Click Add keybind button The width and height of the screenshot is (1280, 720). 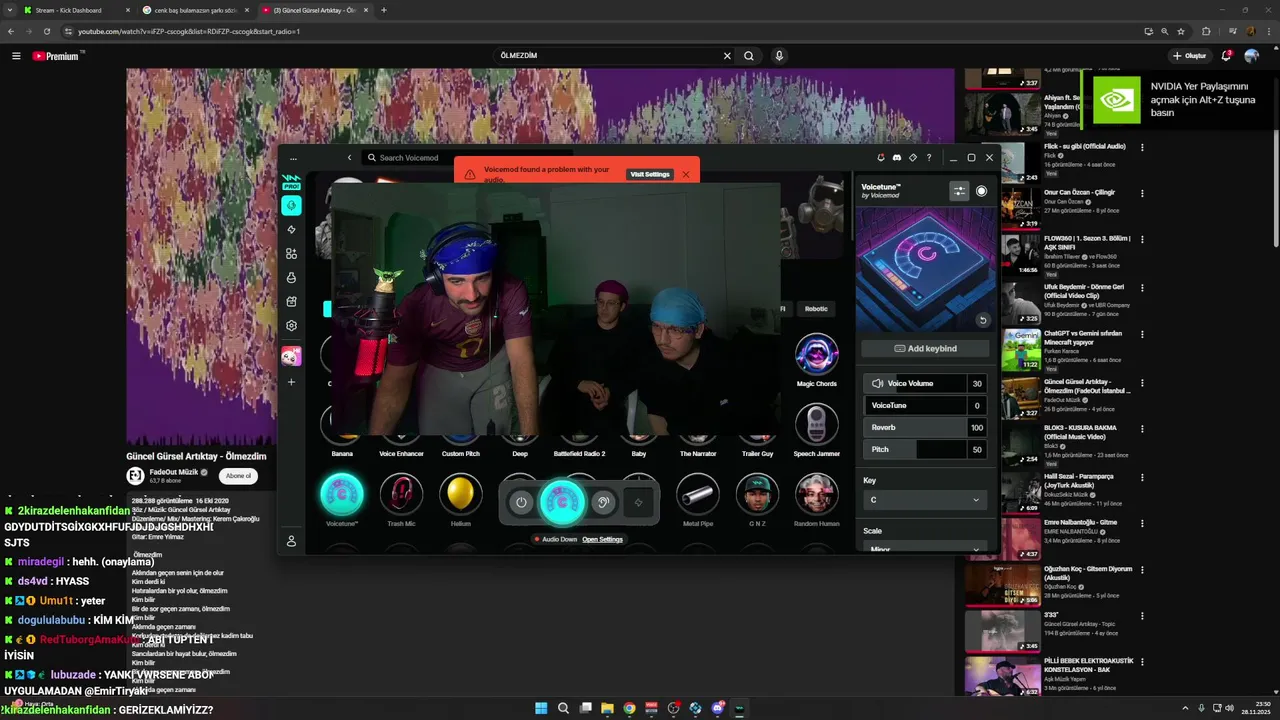[925, 348]
